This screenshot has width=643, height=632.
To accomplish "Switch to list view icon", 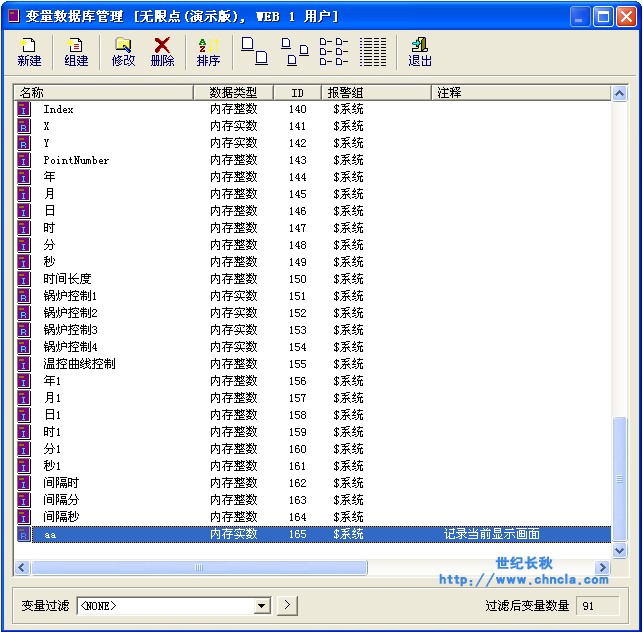I will point(334,51).
